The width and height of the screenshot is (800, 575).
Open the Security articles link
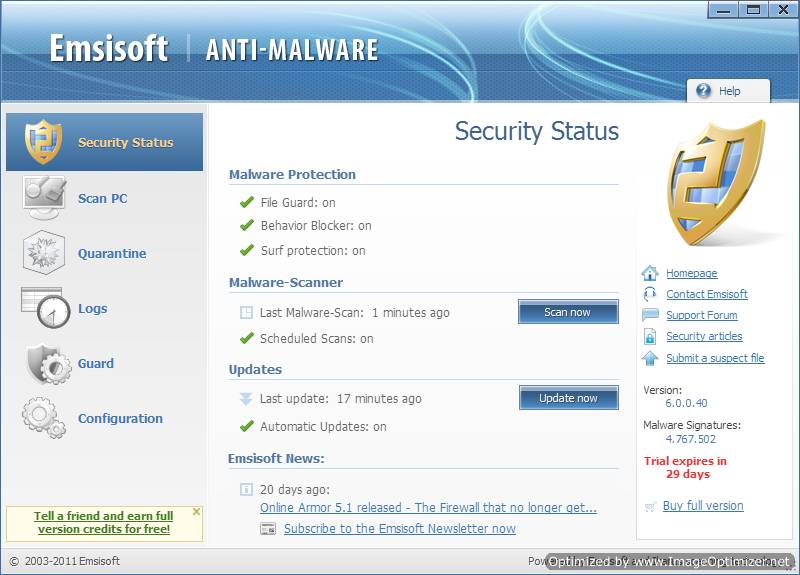[x=704, y=336]
